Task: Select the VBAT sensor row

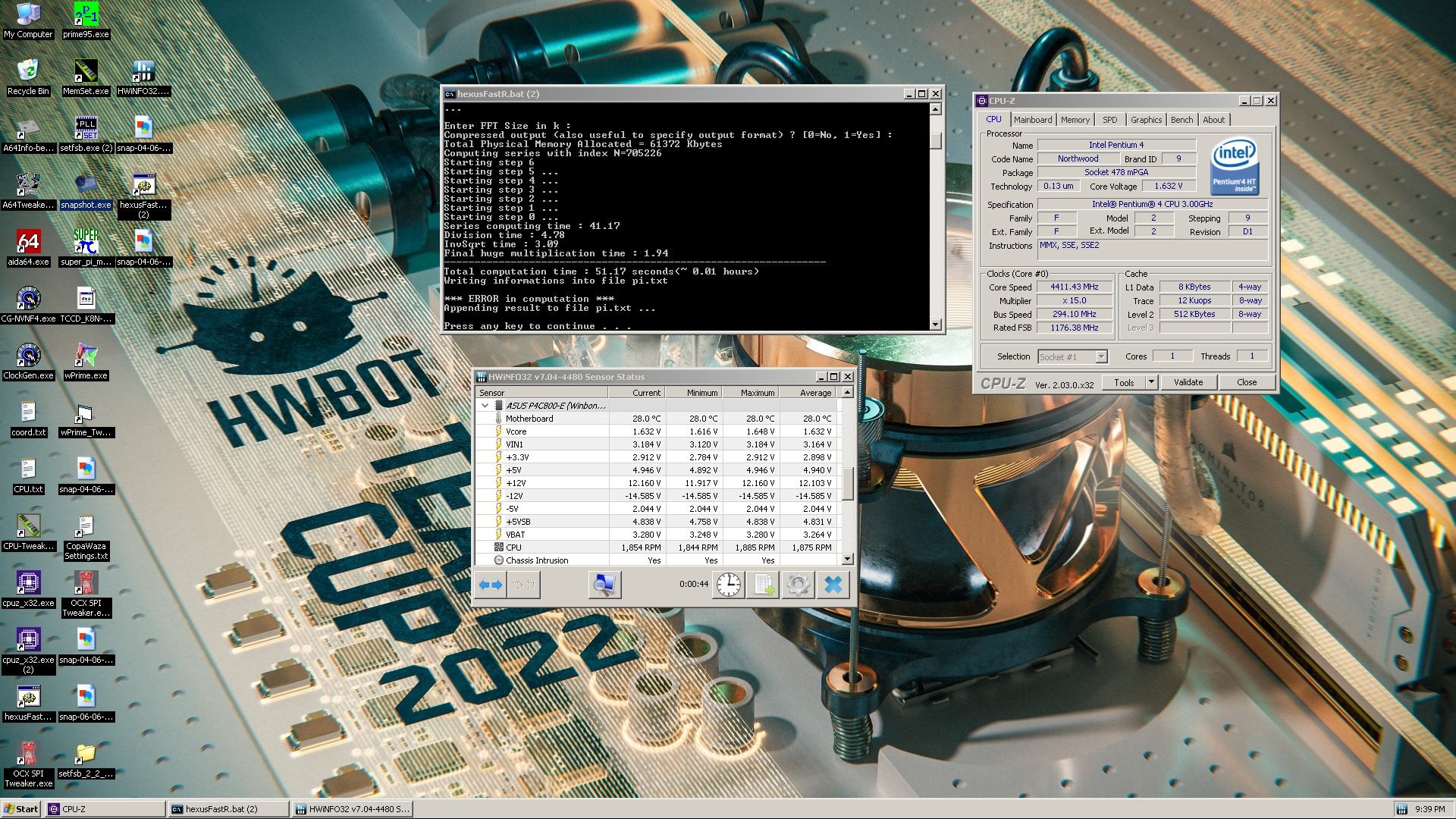Action: (x=657, y=535)
